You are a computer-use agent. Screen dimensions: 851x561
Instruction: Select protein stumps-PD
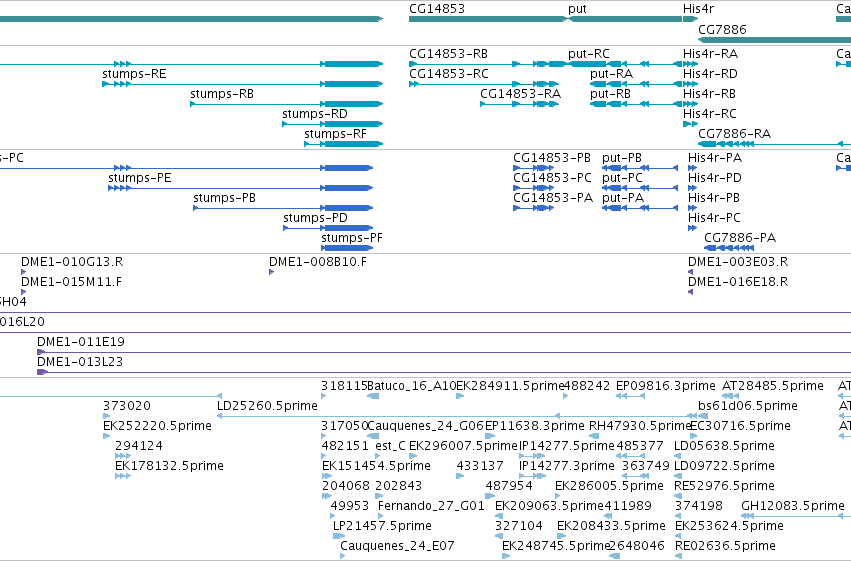328,228
